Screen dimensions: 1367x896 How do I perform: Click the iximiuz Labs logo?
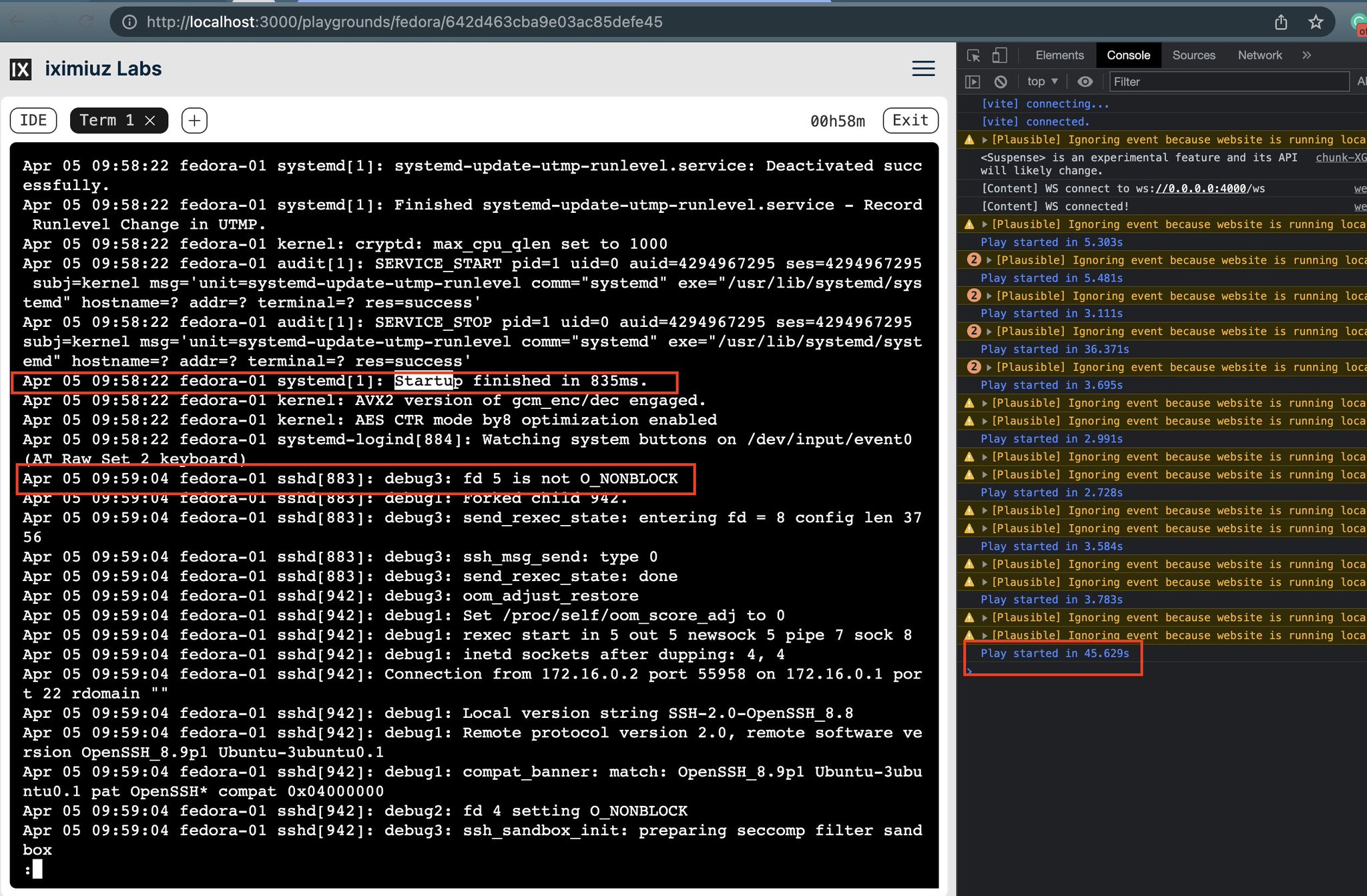(x=20, y=69)
